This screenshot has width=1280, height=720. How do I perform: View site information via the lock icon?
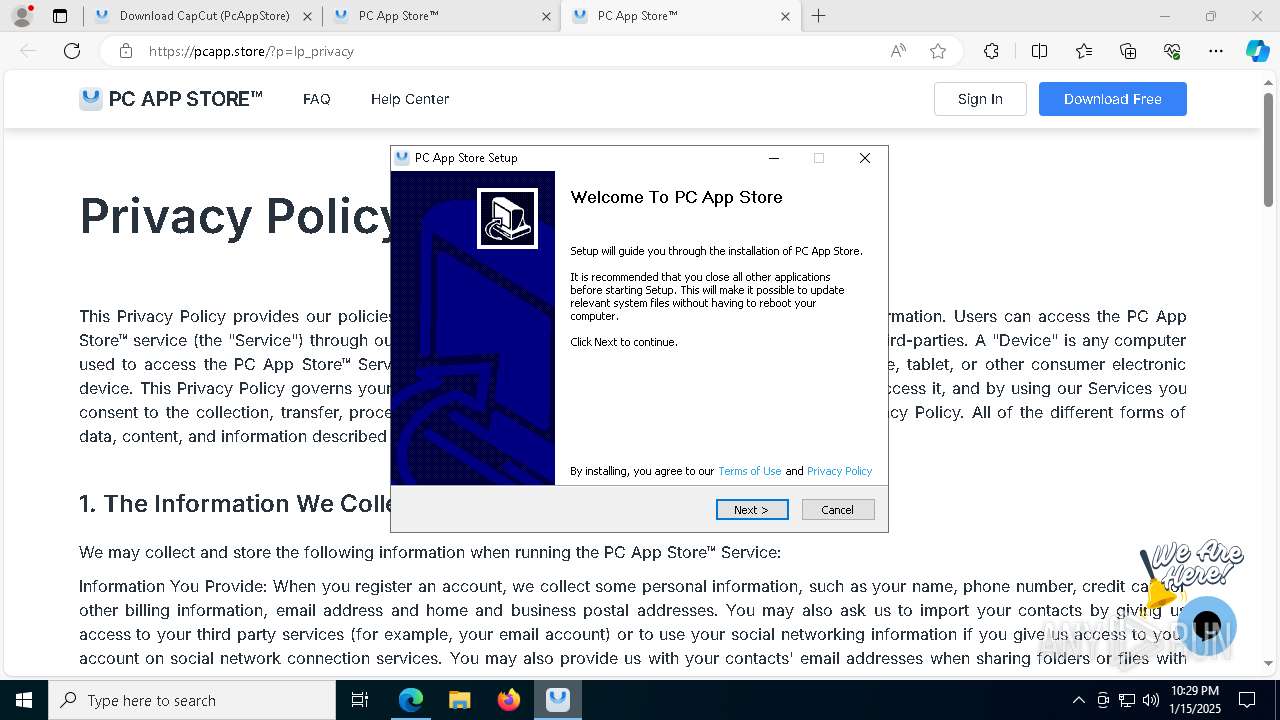point(125,51)
